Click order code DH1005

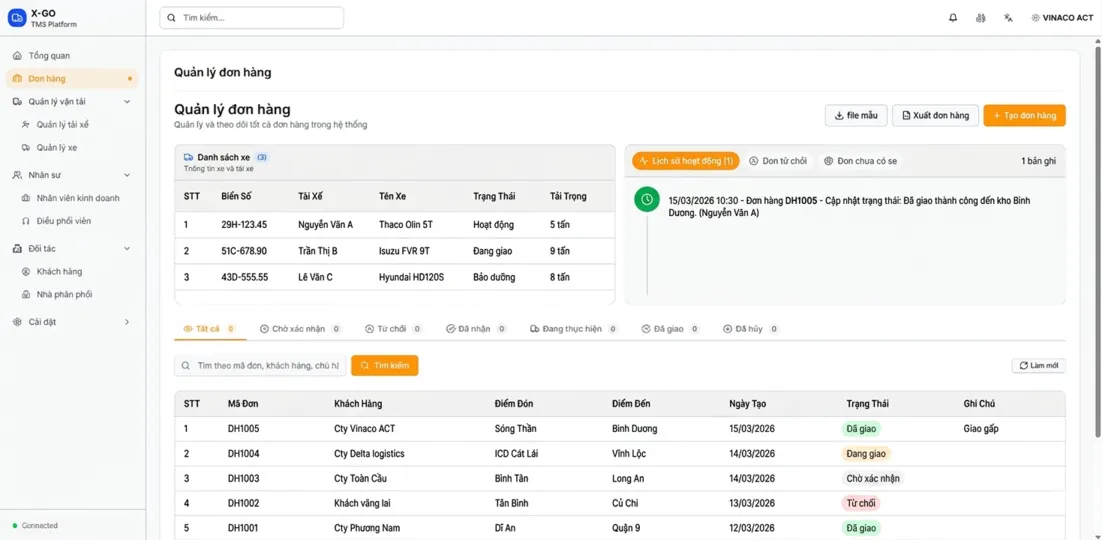pyautogui.click(x=243, y=429)
